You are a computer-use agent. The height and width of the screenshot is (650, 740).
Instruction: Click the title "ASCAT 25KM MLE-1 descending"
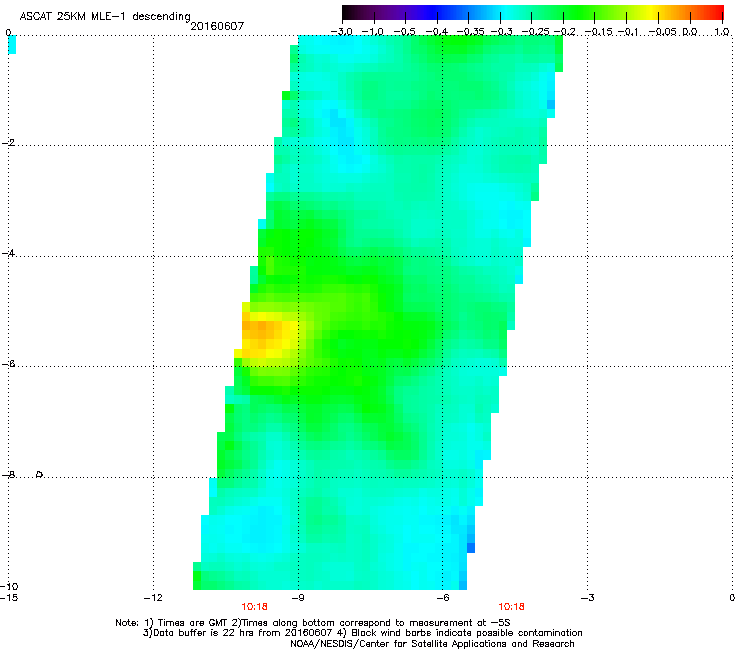coord(105,17)
